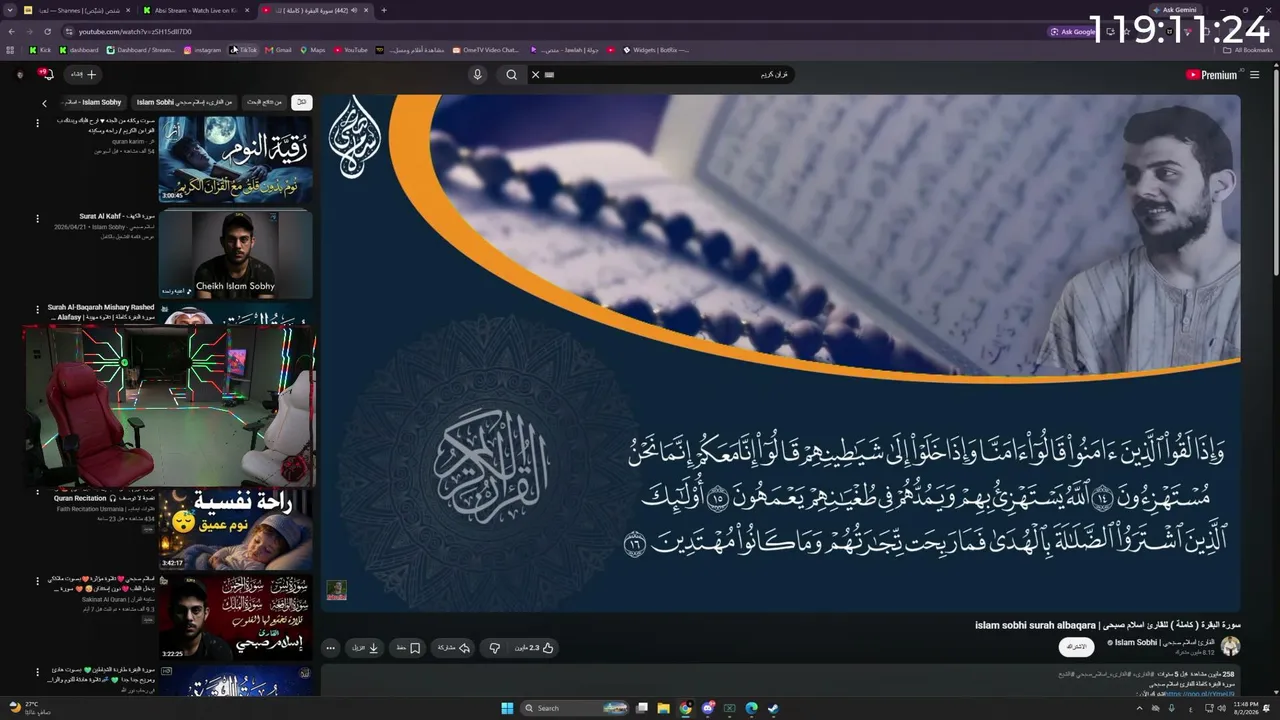Image resolution: width=1280 pixels, height=720 pixels.
Task: Click the address bar URL field
Action: click(x=560, y=31)
